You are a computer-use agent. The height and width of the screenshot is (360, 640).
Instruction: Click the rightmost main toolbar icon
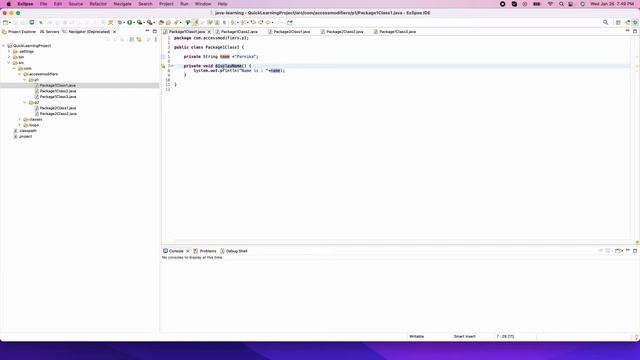coord(290,22)
